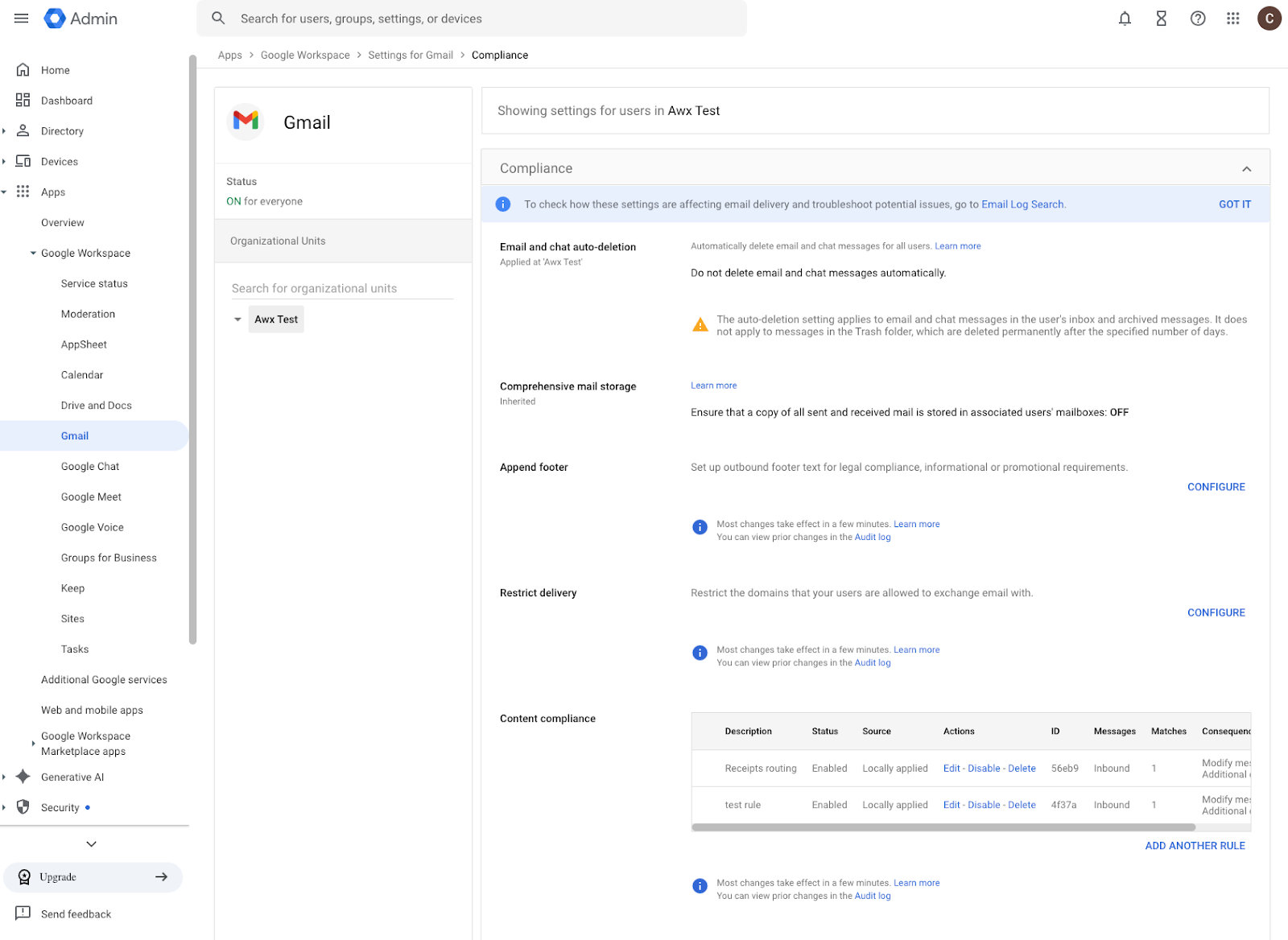Disable the test rule
Viewport: 1288px width, 940px height.
(984, 805)
